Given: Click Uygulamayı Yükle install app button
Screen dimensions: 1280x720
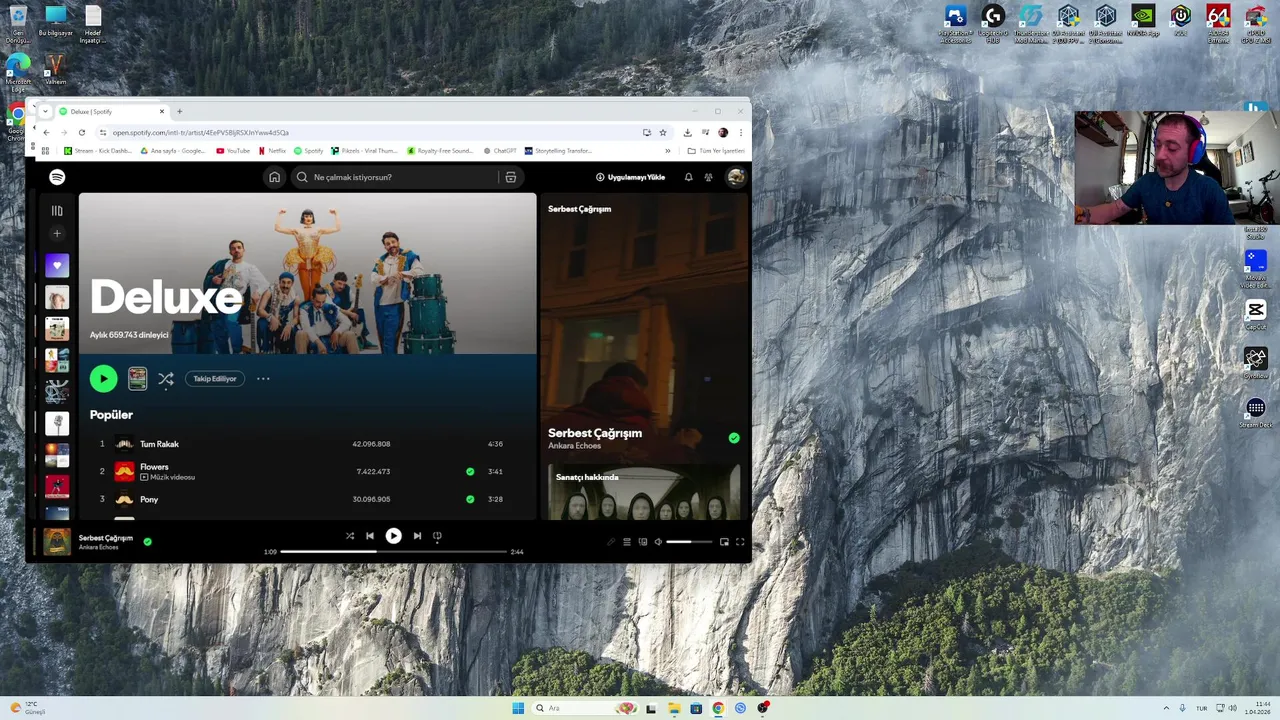Looking at the screenshot, I should pyautogui.click(x=630, y=177).
